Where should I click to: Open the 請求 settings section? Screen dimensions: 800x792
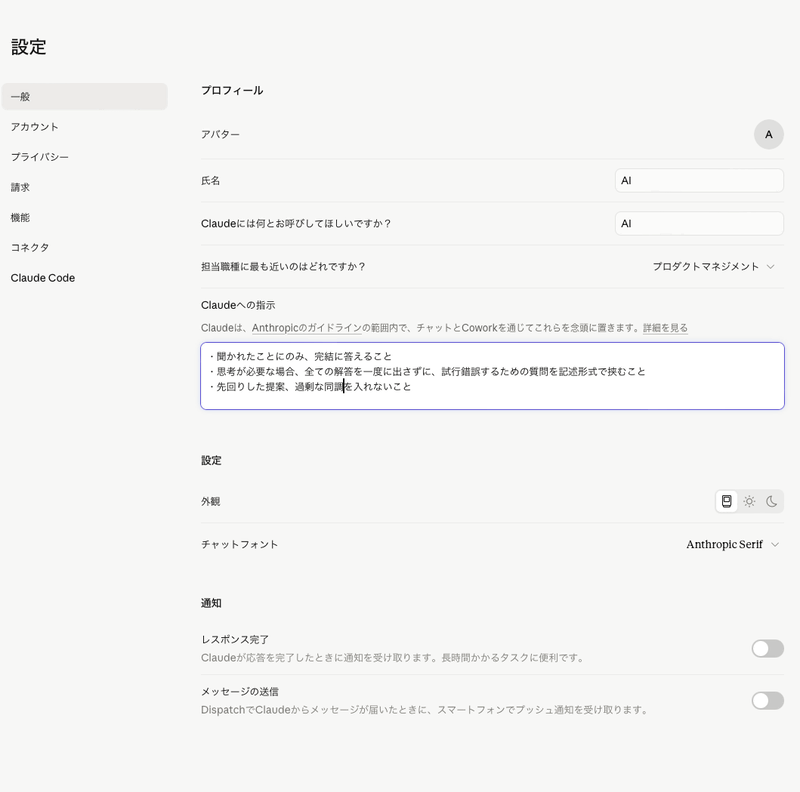point(20,187)
